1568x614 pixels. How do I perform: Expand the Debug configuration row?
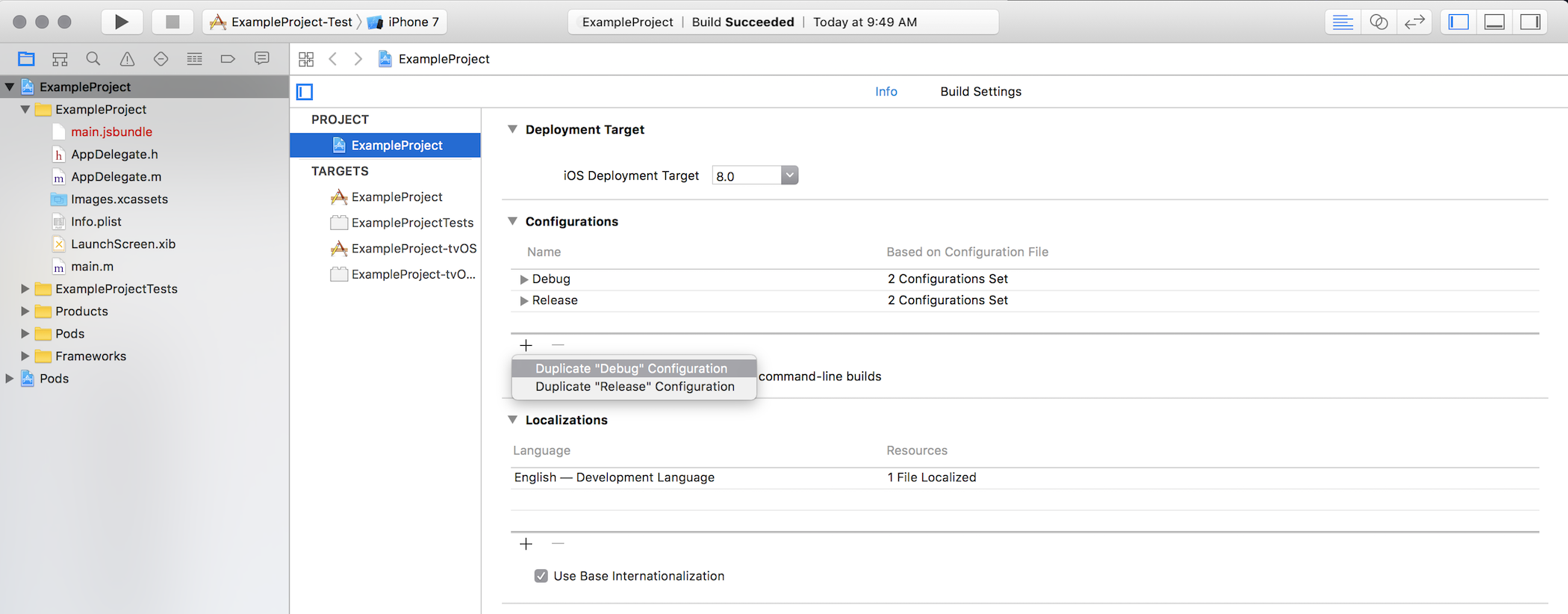coord(523,279)
